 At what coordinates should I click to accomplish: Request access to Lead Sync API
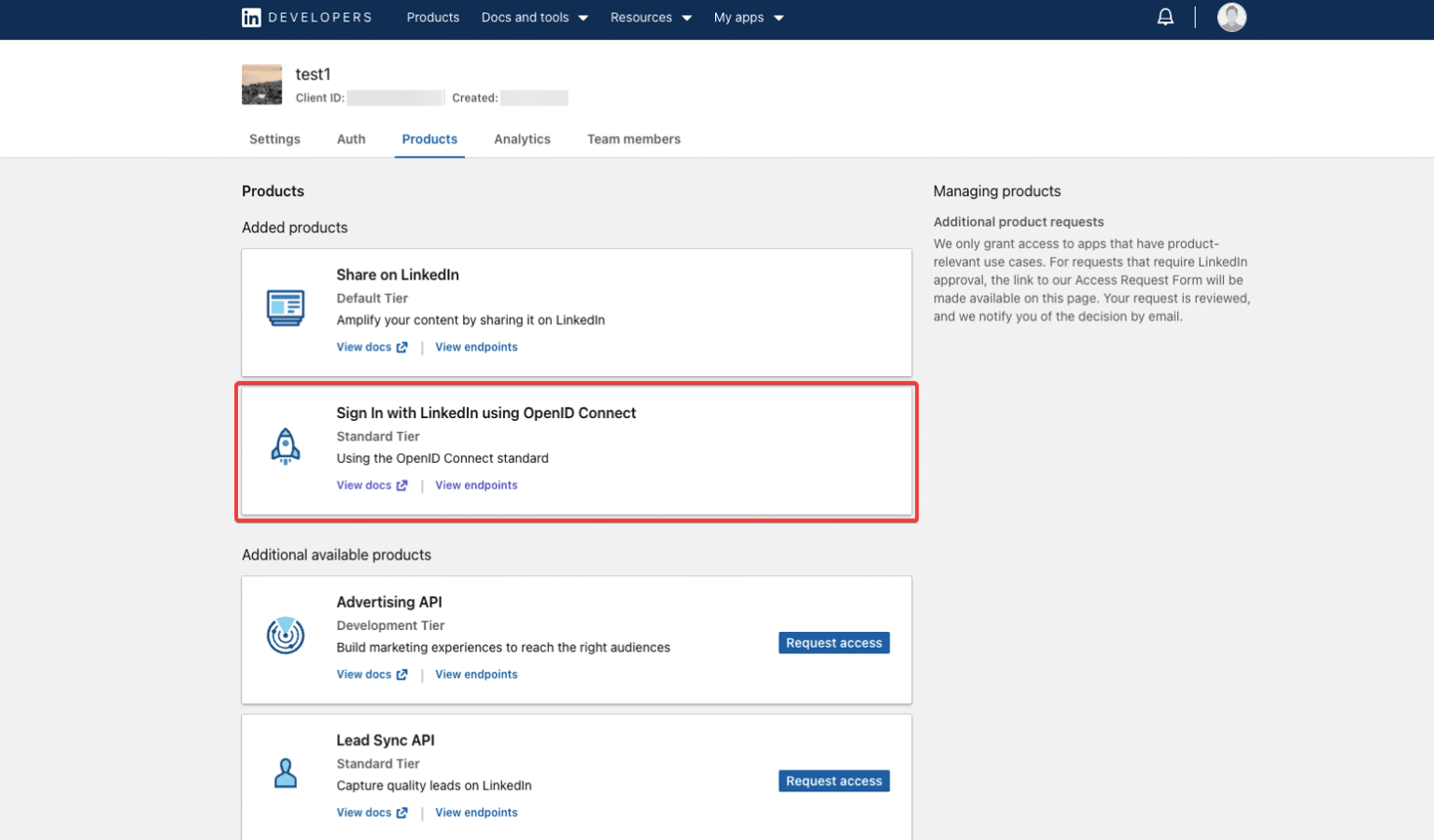coord(833,780)
